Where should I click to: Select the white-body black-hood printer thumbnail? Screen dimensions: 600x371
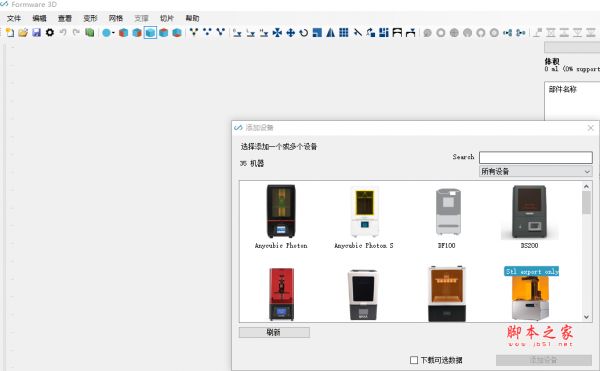tap(364, 295)
